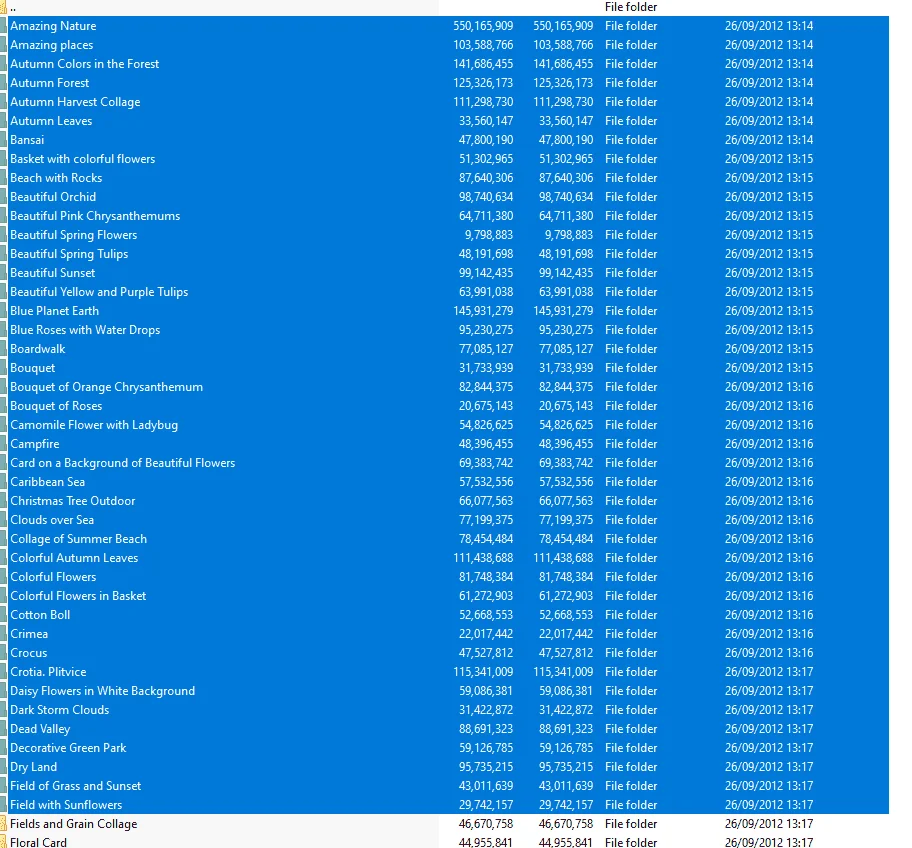The image size is (912, 848).
Task: Select the Boardwalk folder
Action: 37,349
